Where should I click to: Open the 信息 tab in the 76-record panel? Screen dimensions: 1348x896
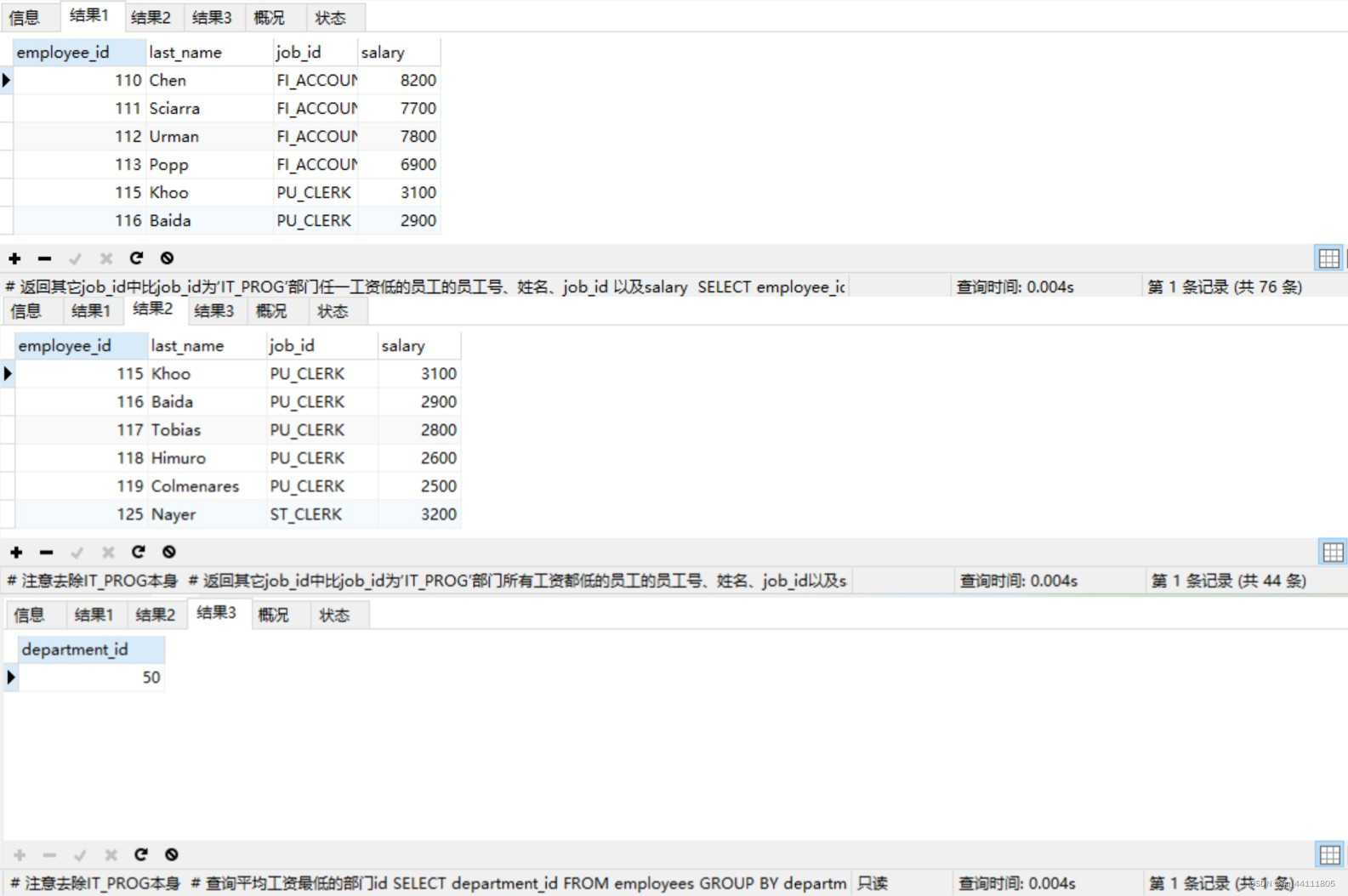[25, 18]
